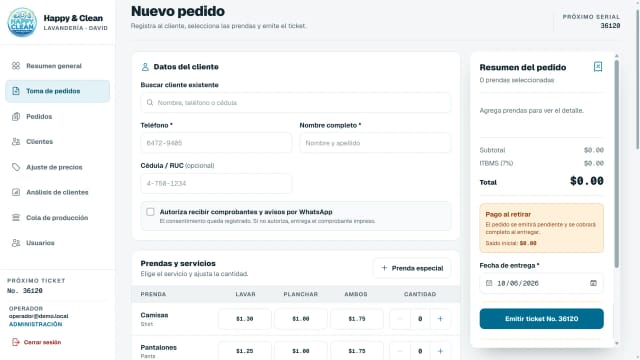The image size is (640, 360).
Task: Add a Prenda especial
Action: (412, 268)
